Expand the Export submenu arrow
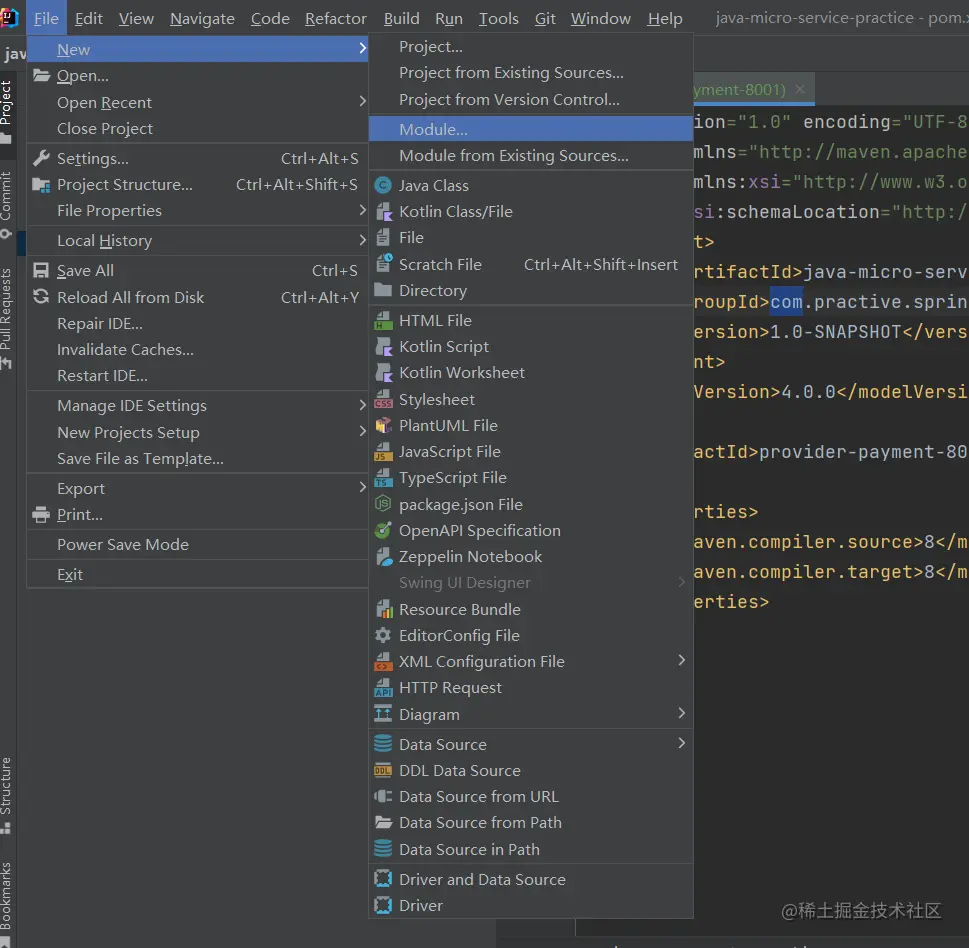This screenshot has width=969, height=948. pos(362,487)
